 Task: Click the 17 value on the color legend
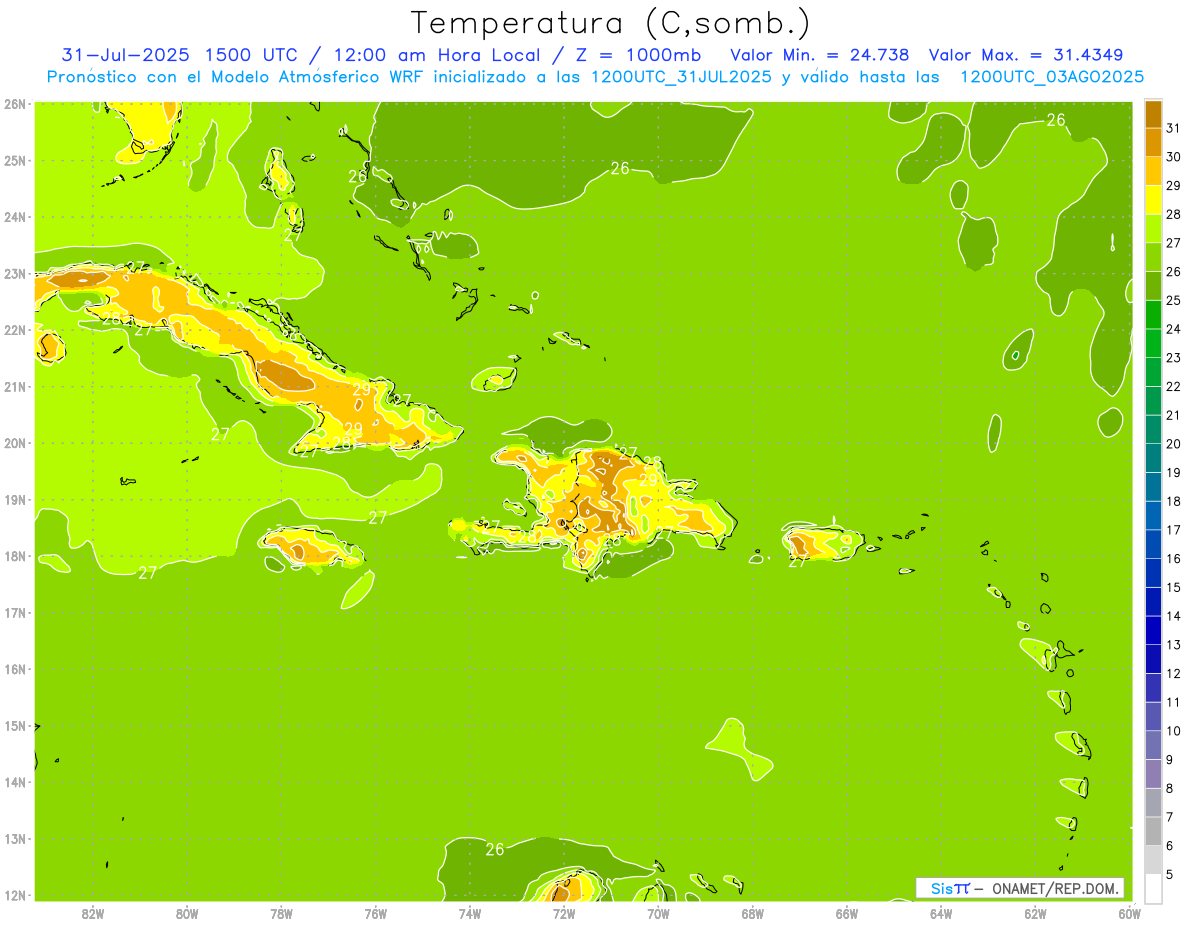pos(1174,530)
